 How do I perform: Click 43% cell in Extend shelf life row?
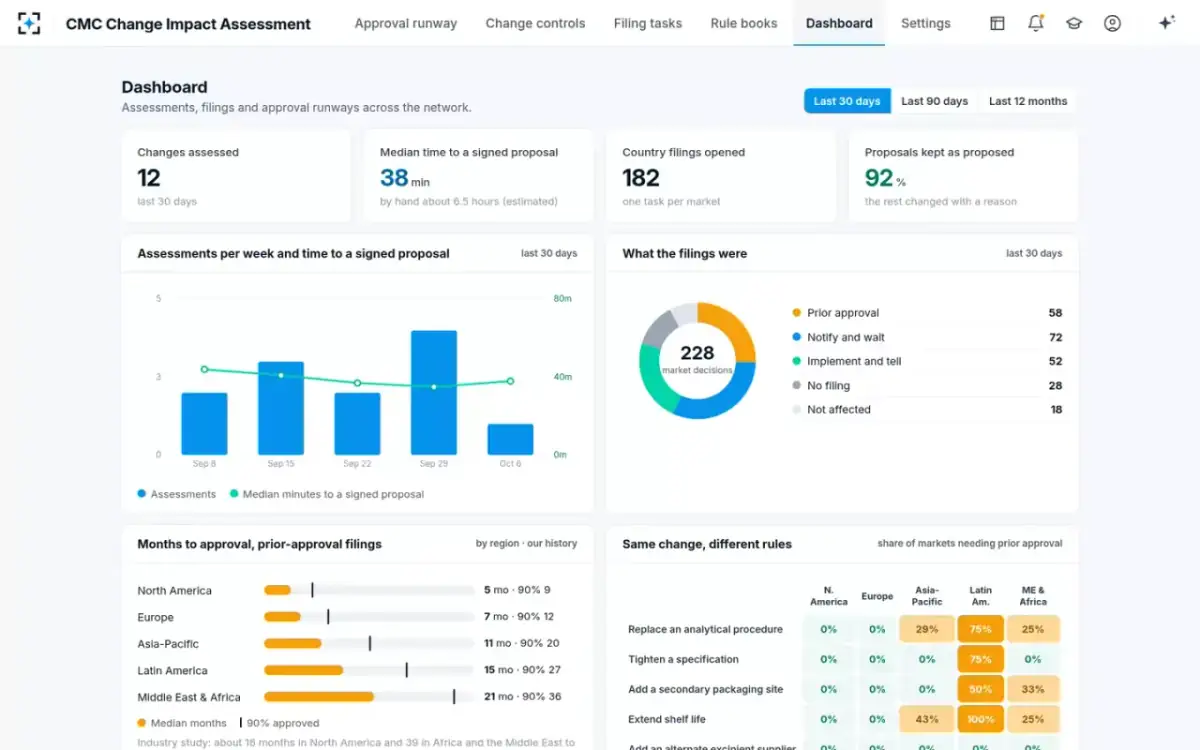pos(927,719)
